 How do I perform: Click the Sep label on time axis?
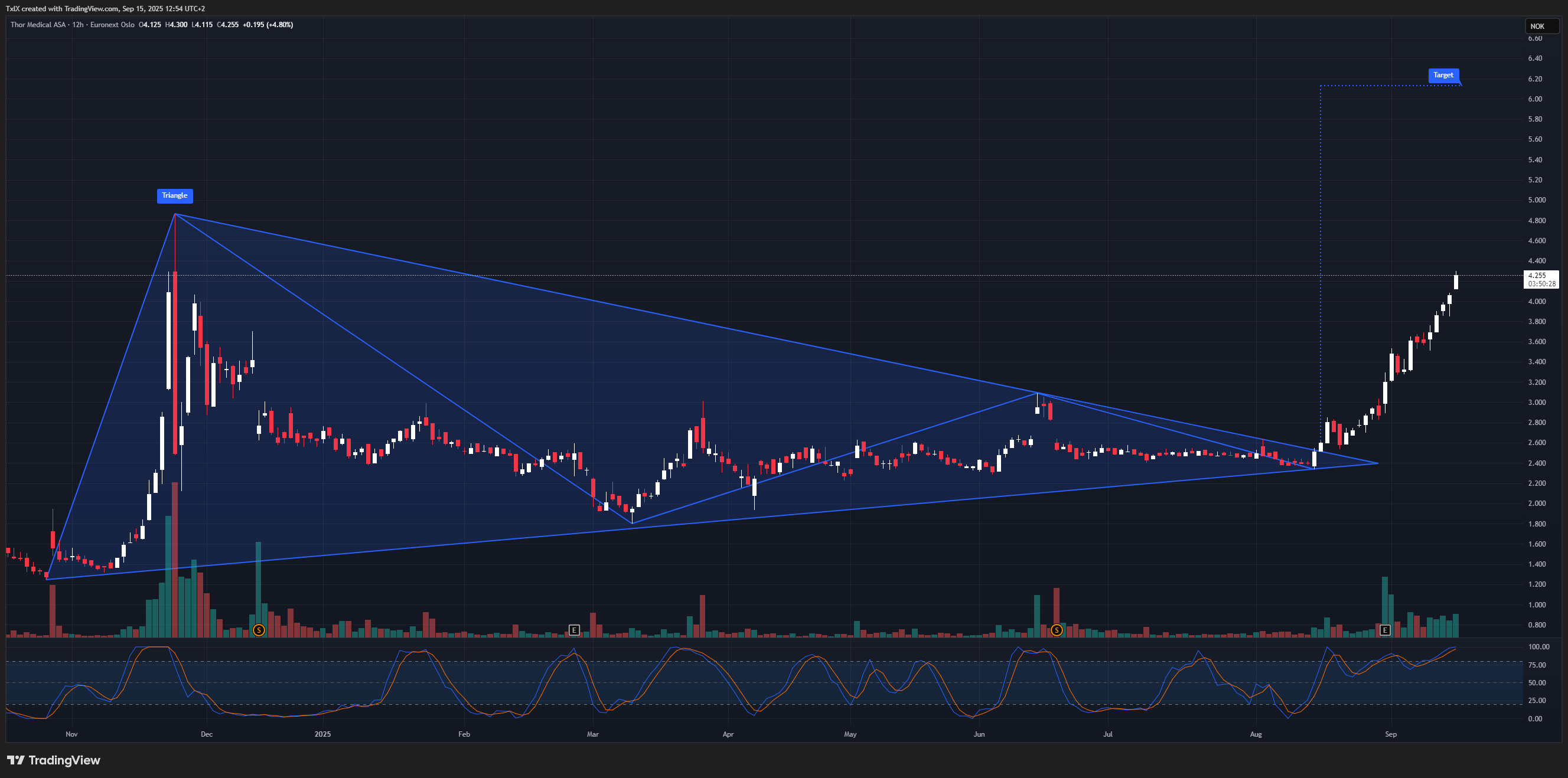click(1391, 734)
